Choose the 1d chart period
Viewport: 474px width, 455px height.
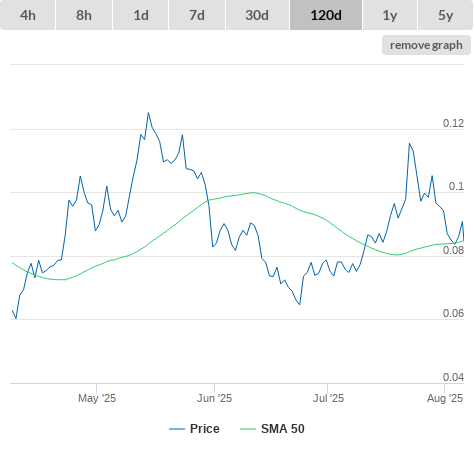141,15
